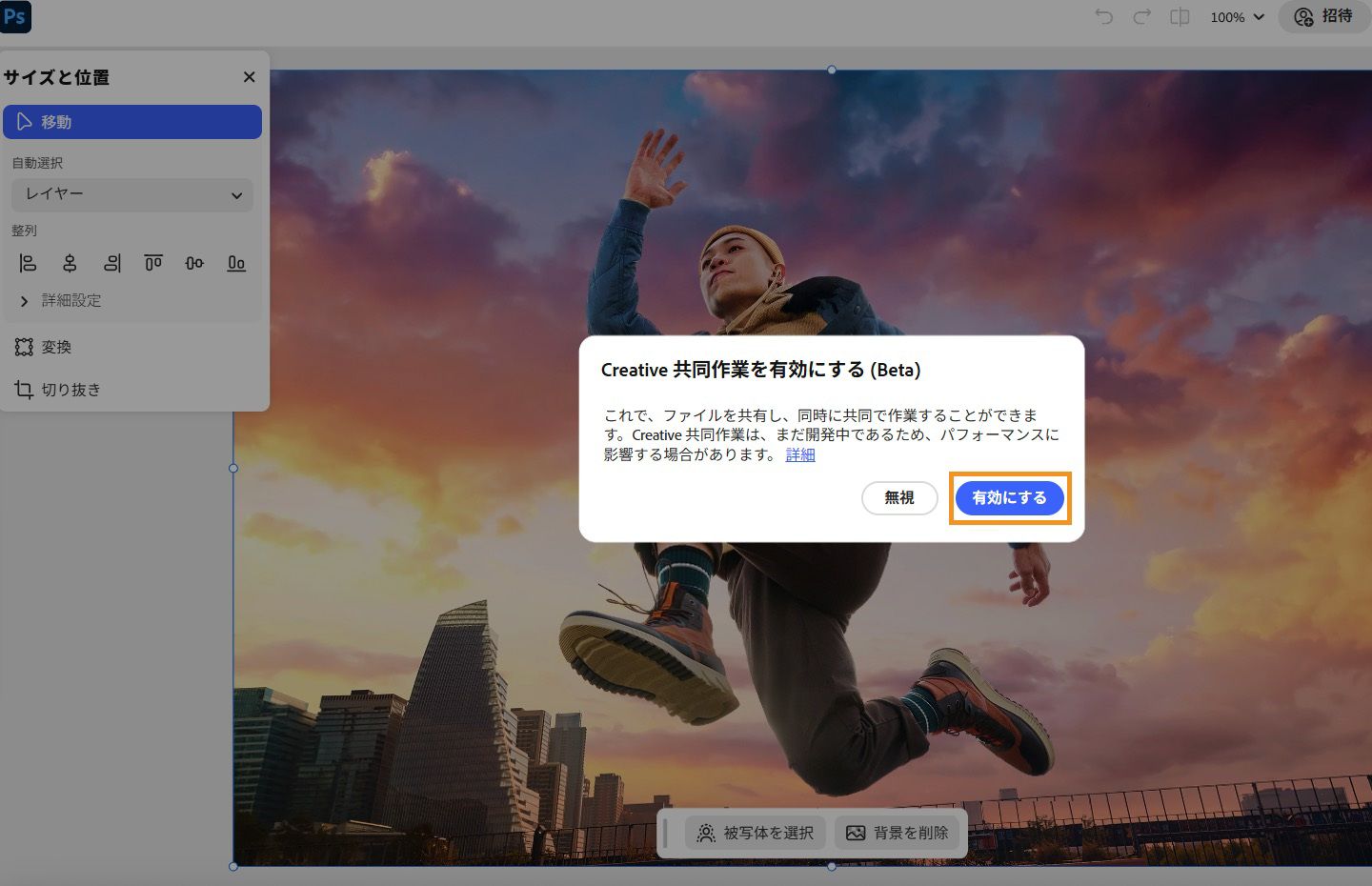
Task: Select the 移動 (Move) tool
Action: (x=132, y=121)
